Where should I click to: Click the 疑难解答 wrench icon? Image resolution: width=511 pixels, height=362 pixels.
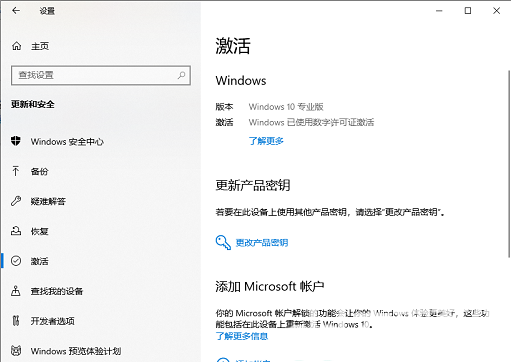point(16,201)
